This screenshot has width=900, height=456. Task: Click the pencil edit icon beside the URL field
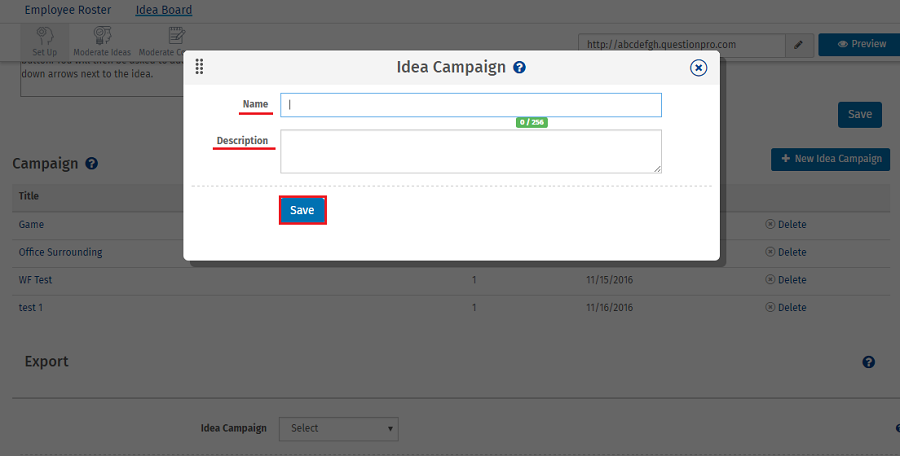click(798, 45)
